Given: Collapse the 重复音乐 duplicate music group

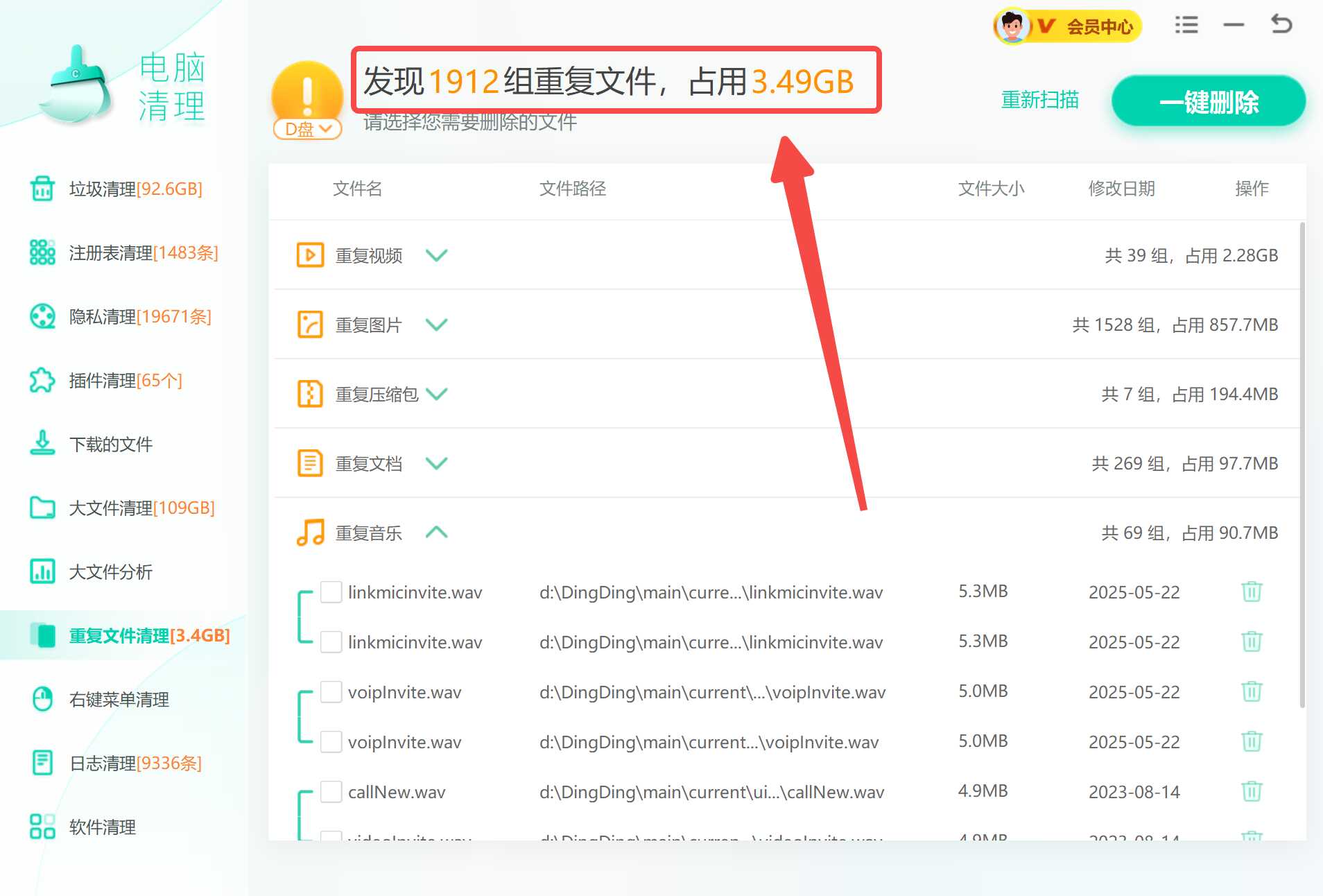Looking at the screenshot, I should [437, 532].
